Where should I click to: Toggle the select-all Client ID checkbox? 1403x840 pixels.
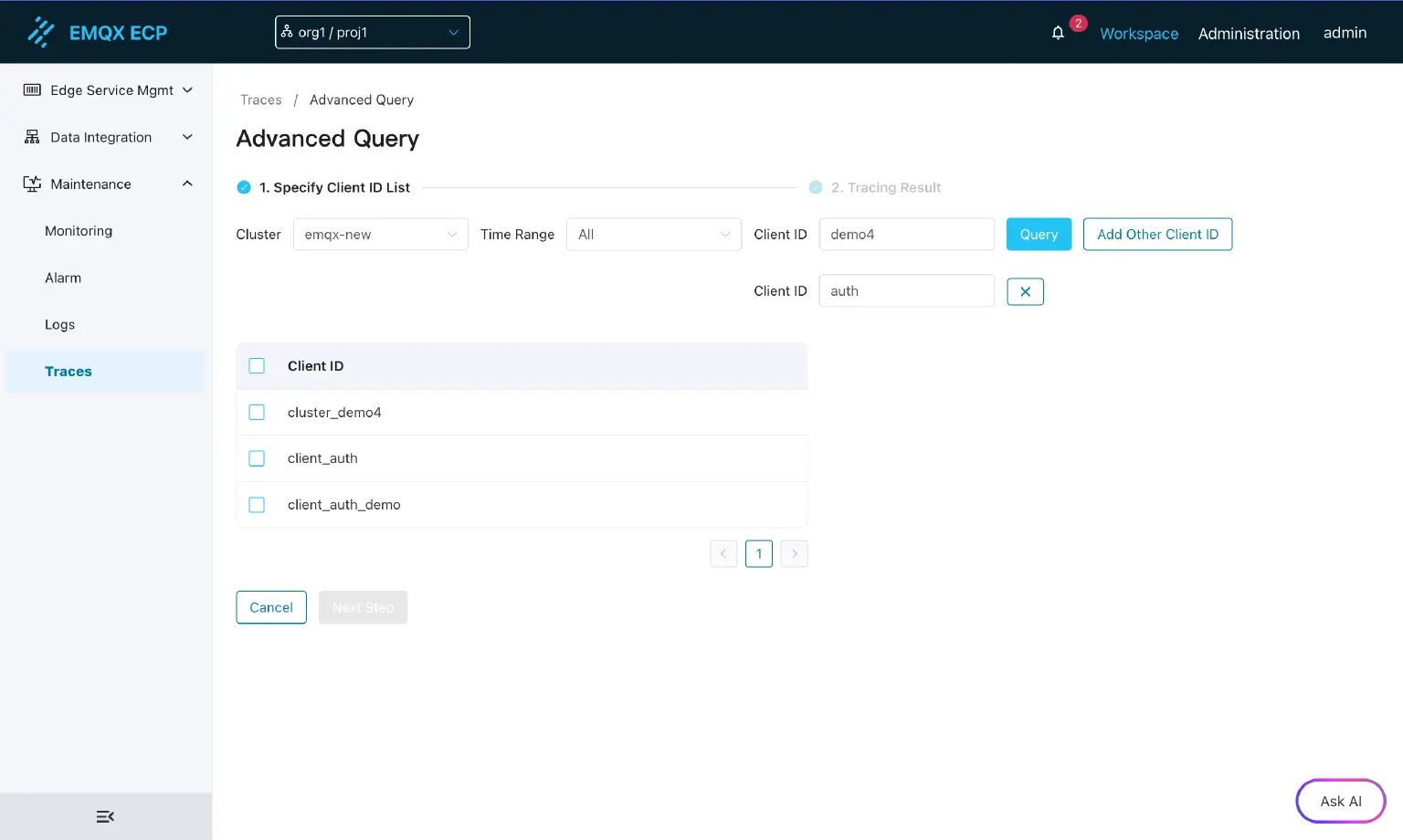tap(257, 366)
